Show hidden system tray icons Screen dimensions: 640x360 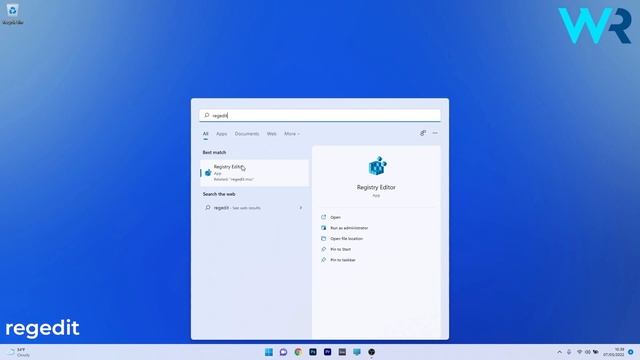click(x=559, y=352)
